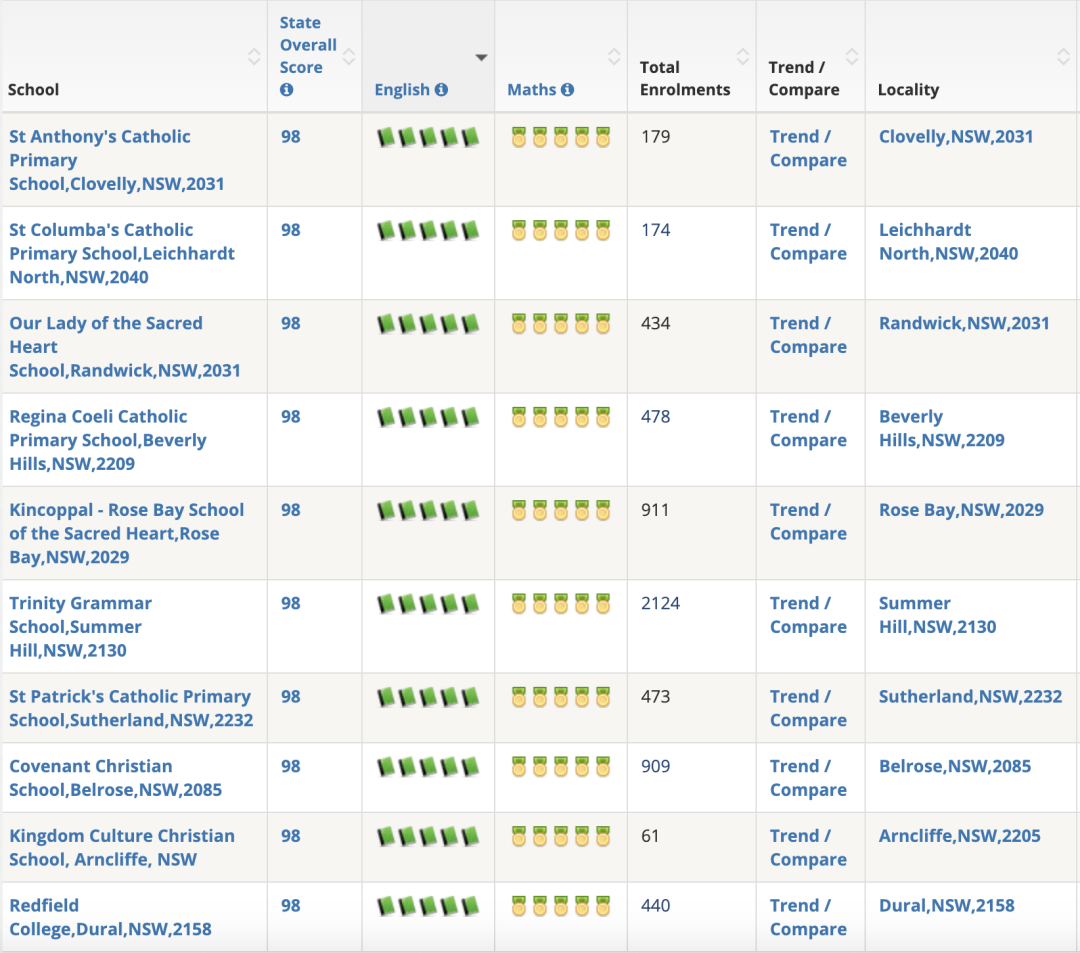This screenshot has width=1080, height=953.
Task: Click Trend / Compare for Trinity Grammar
Action: pos(808,615)
